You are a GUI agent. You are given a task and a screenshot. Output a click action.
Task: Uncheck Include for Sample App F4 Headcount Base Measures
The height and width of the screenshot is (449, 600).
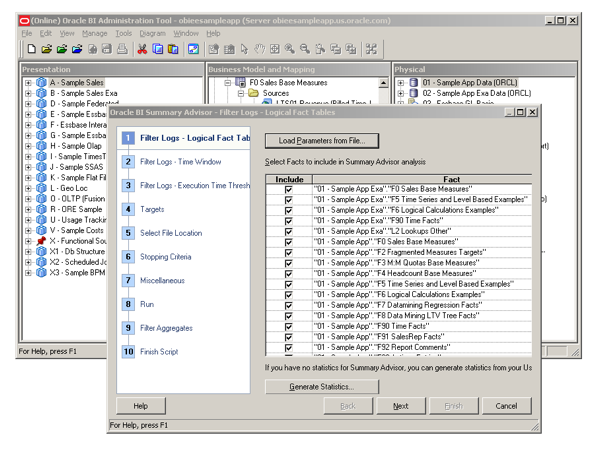point(289,274)
